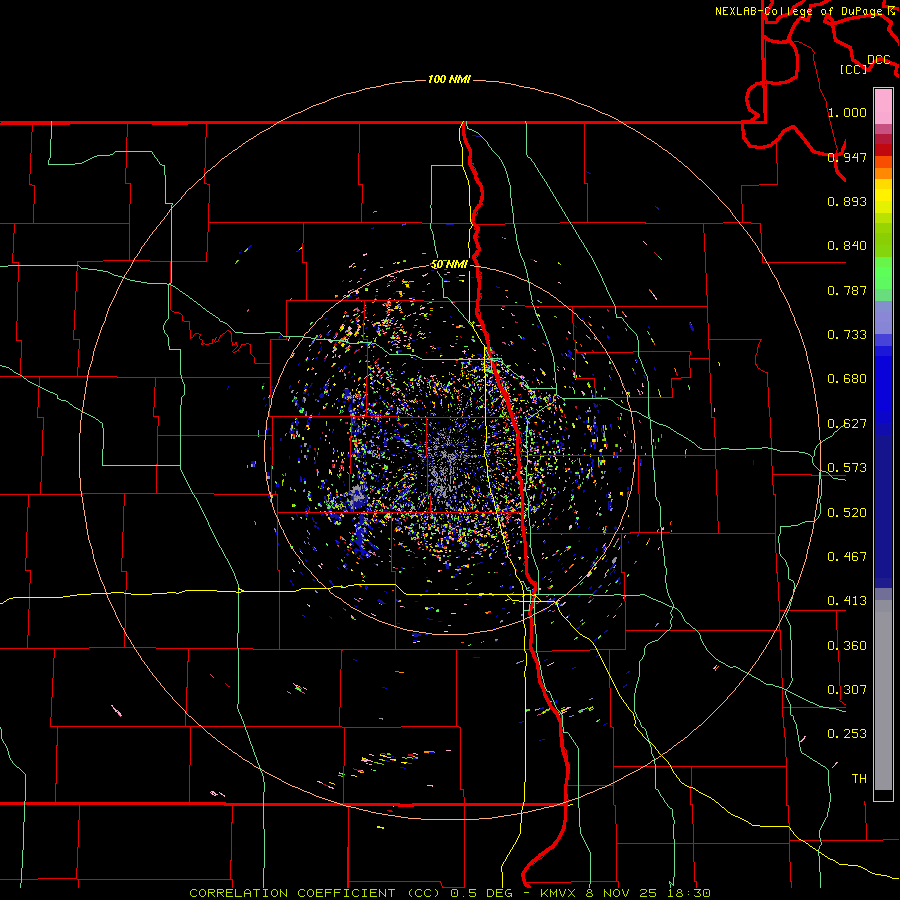Pick the gray segment of the color bar
This screenshot has height=900, width=900.
click(x=883, y=695)
